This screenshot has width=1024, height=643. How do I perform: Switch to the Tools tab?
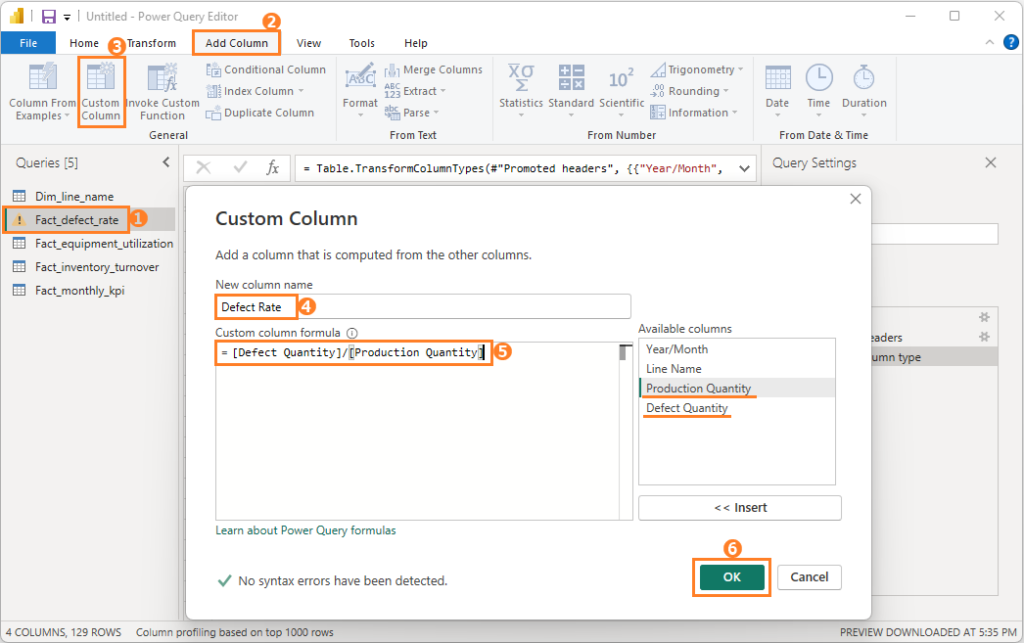(x=362, y=43)
